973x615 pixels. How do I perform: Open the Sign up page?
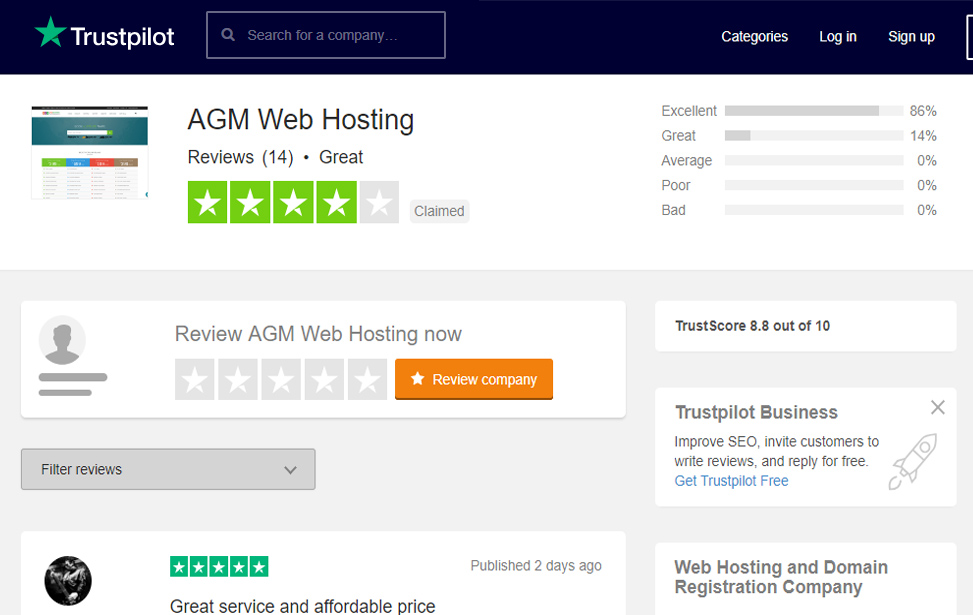[911, 36]
